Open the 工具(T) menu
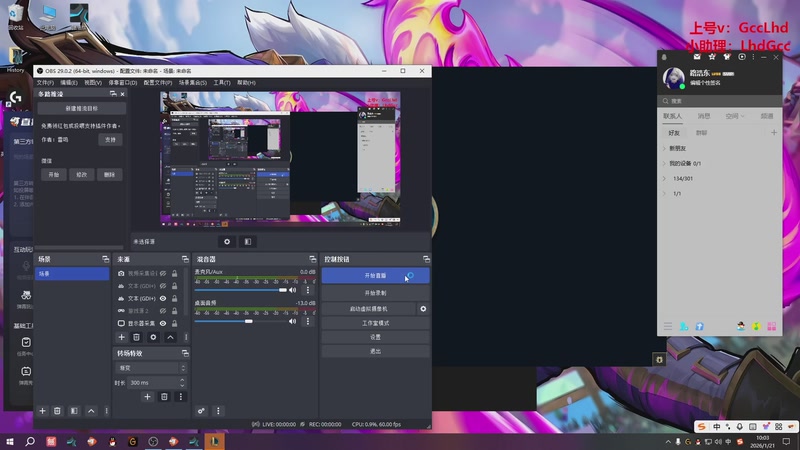 [222, 83]
